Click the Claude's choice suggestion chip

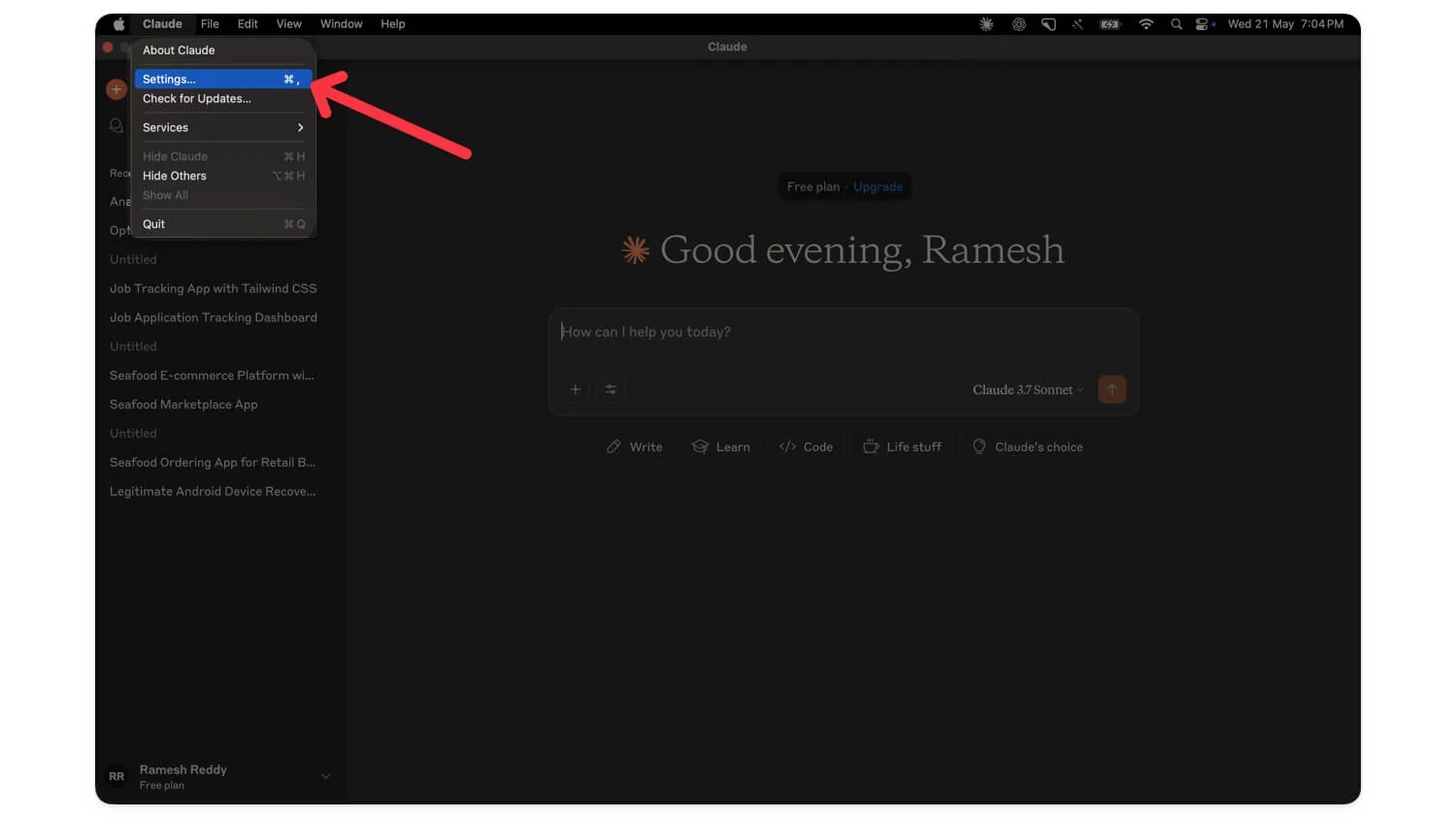click(1028, 447)
